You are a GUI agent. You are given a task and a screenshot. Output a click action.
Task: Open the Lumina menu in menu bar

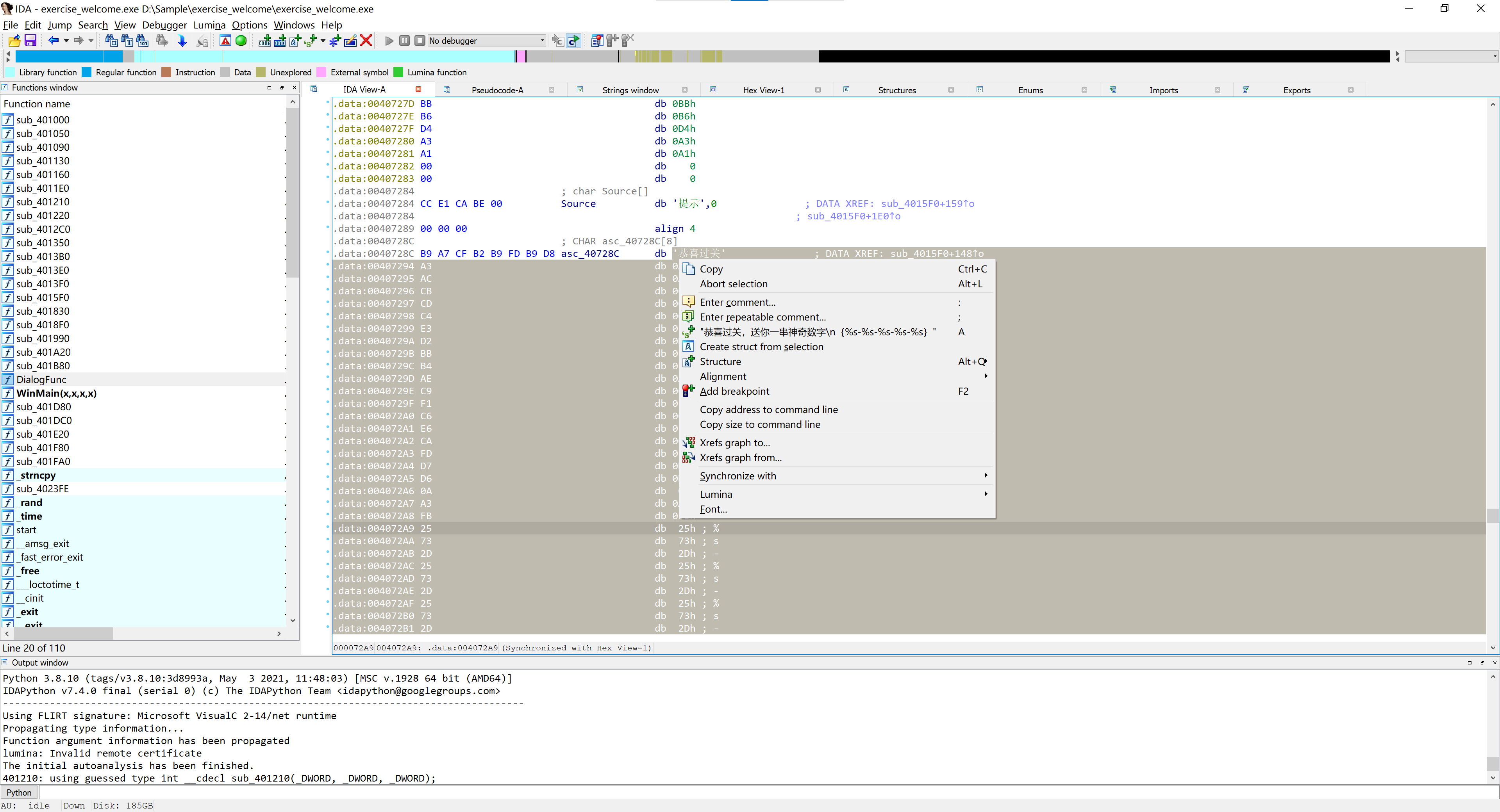click(210, 25)
